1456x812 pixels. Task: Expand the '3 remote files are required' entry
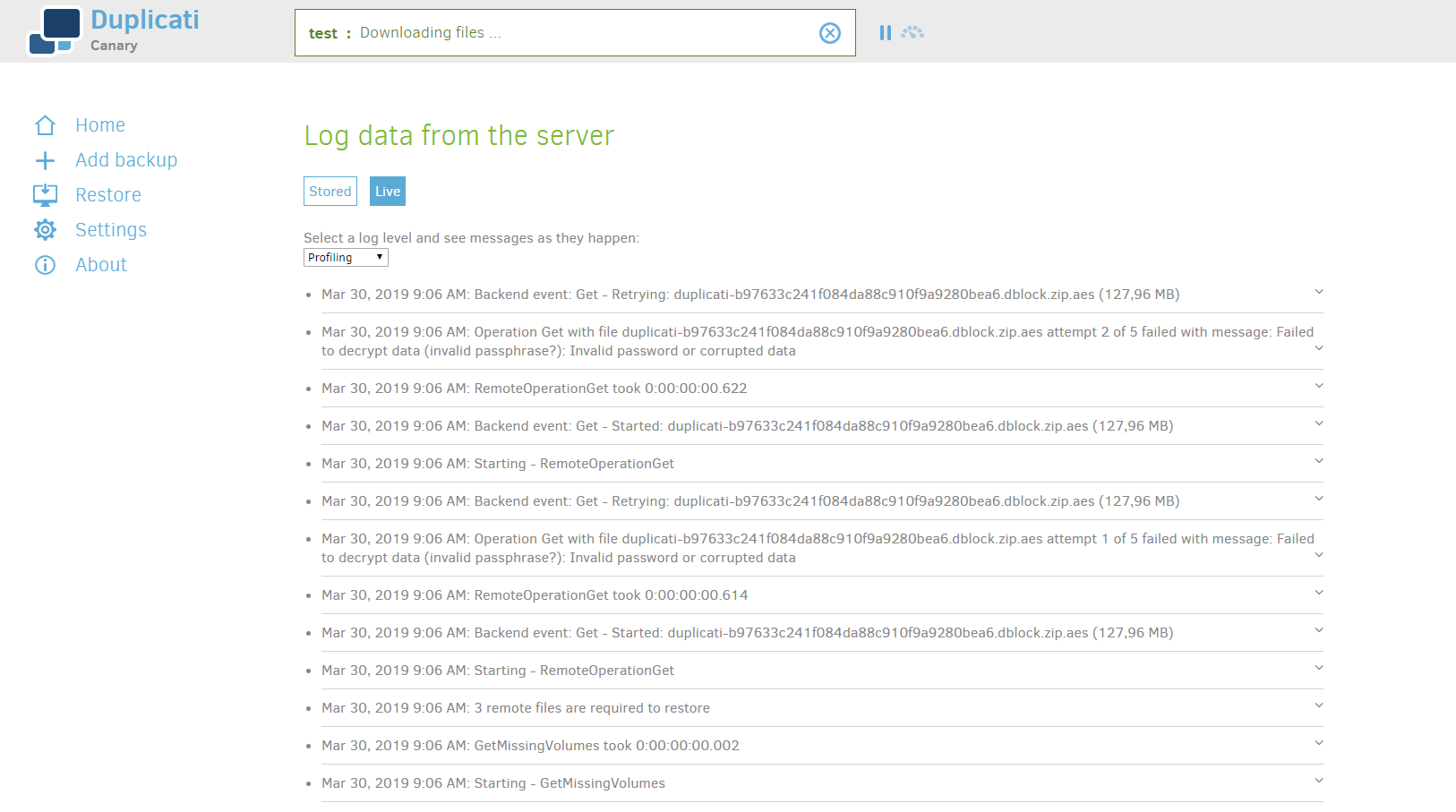(x=1318, y=705)
